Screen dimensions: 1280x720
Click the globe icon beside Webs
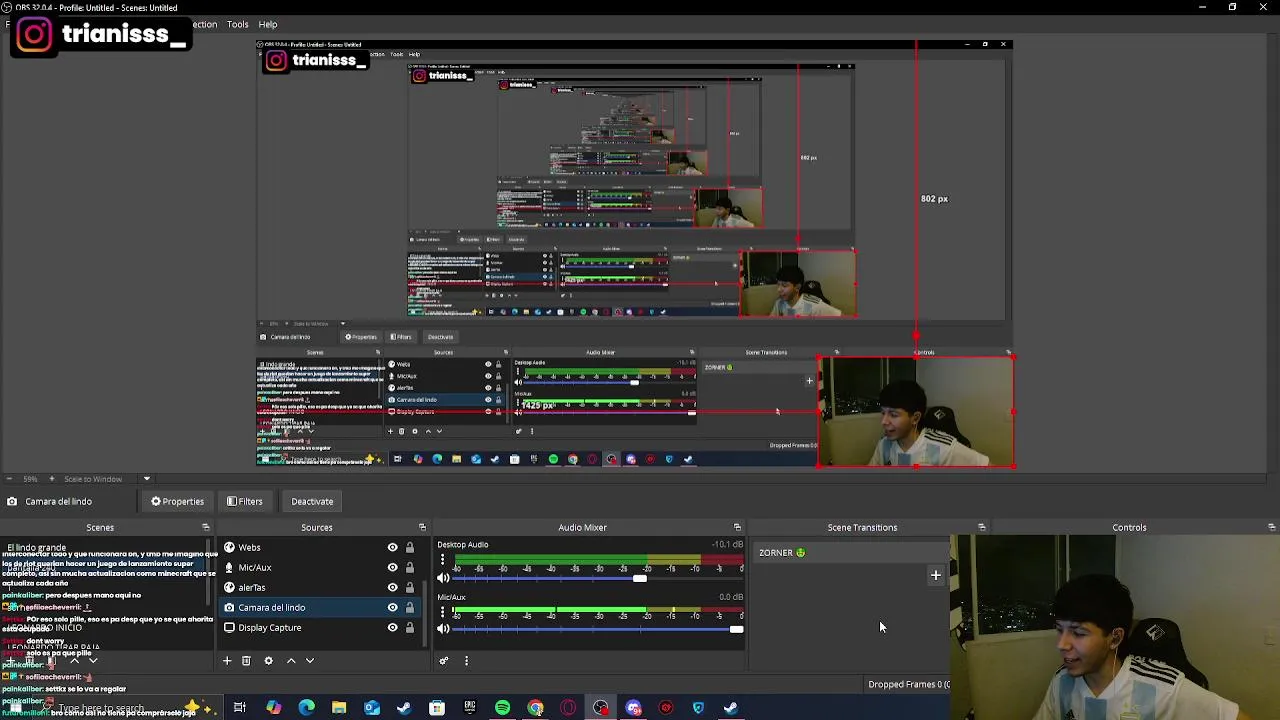229,547
